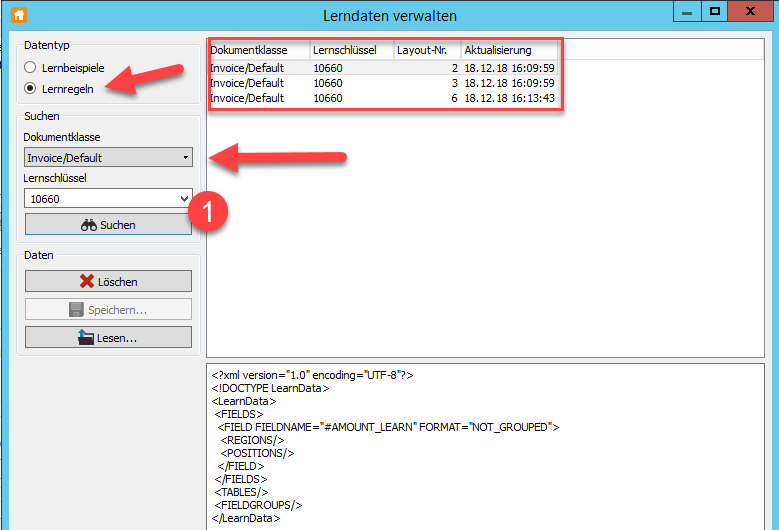Open the Dokumentklasse dropdown
This screenshot has width=779, height=530.
tap(108, 157)
